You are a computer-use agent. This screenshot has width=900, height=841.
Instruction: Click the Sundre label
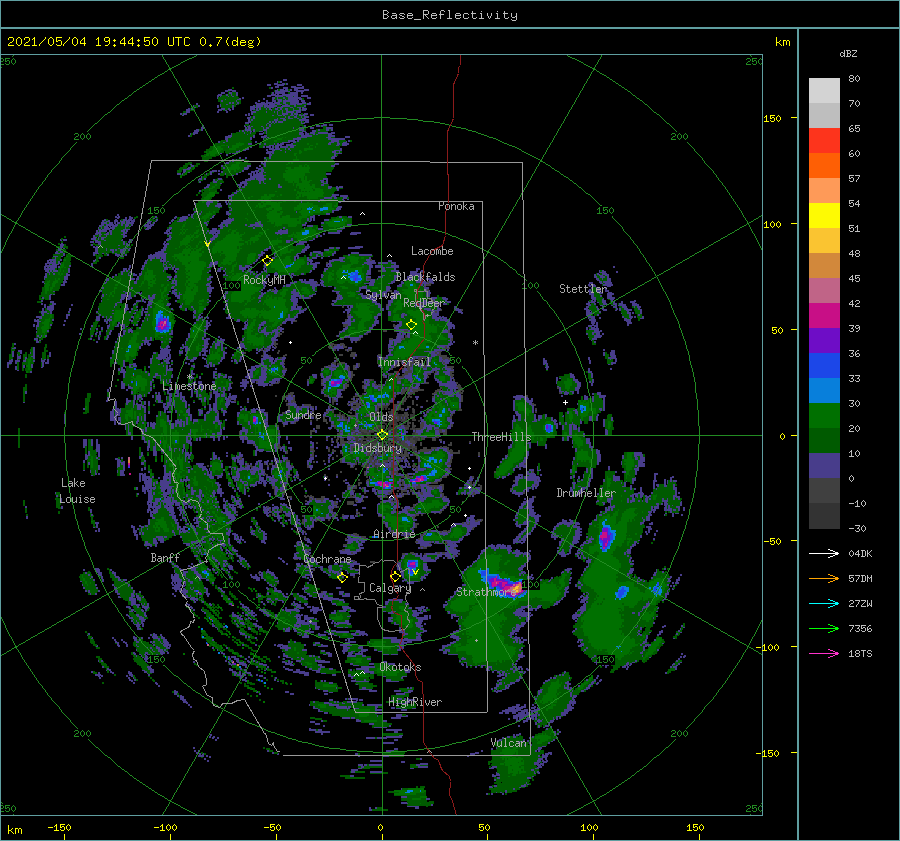[x=303, y=414]
